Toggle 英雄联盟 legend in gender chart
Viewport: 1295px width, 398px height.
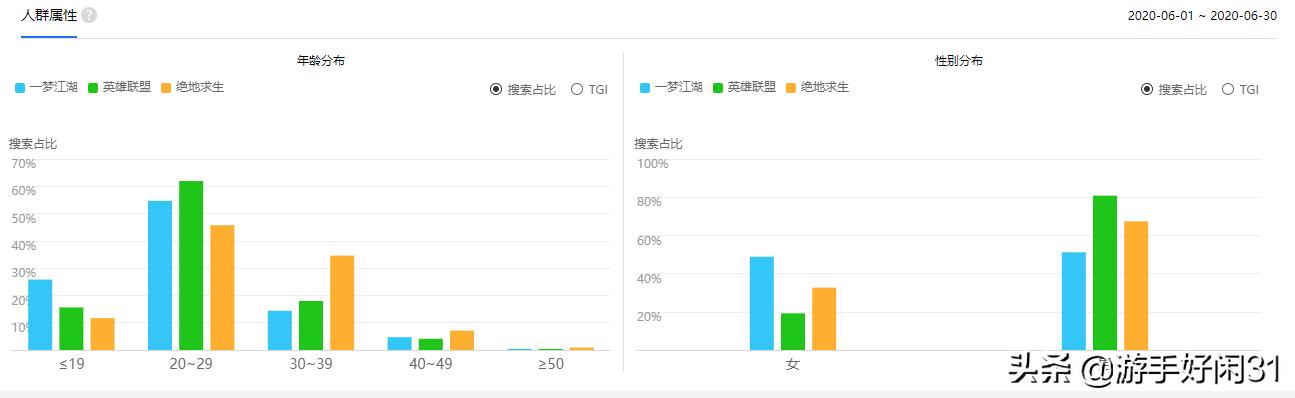coord(745,88)
